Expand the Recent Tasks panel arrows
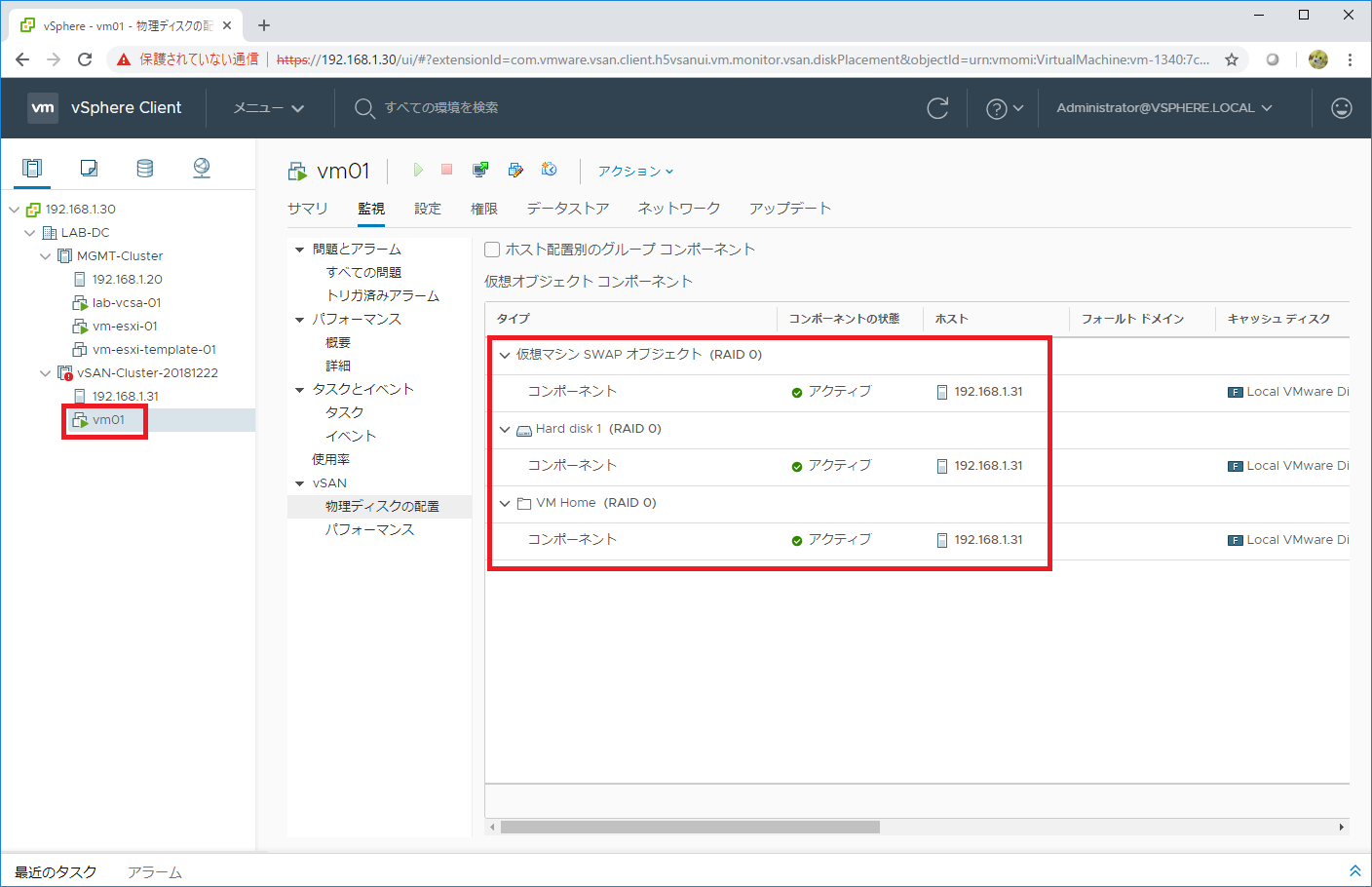This screenshot has height=887, width=1372. pos(1354,870)
